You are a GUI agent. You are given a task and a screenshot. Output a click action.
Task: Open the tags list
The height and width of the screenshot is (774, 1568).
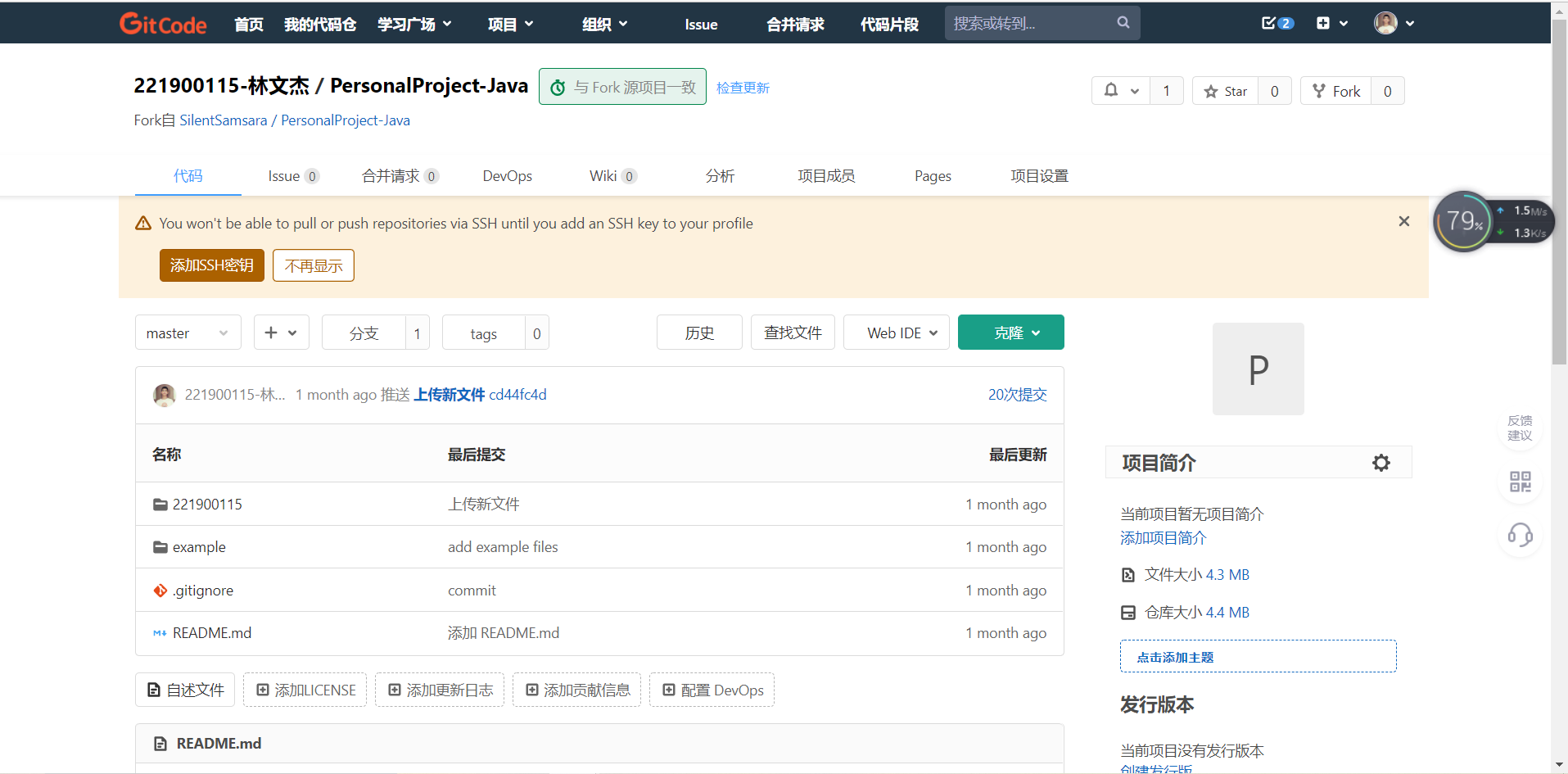coord(484,333)
